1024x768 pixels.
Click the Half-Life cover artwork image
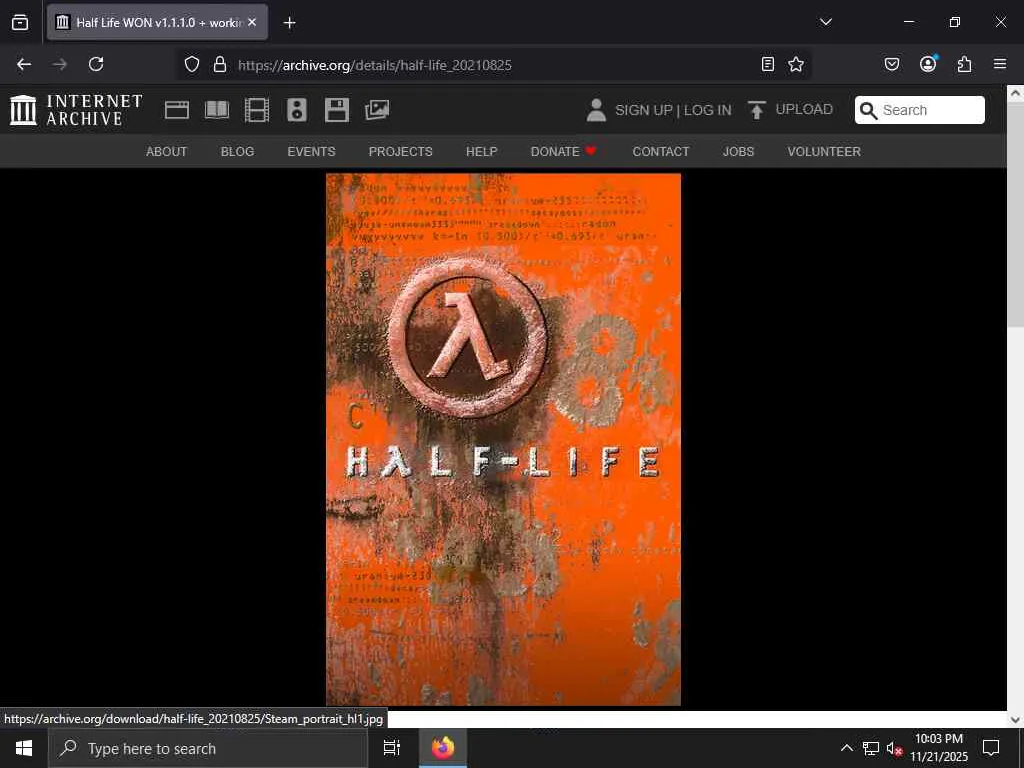click(504, 440)
